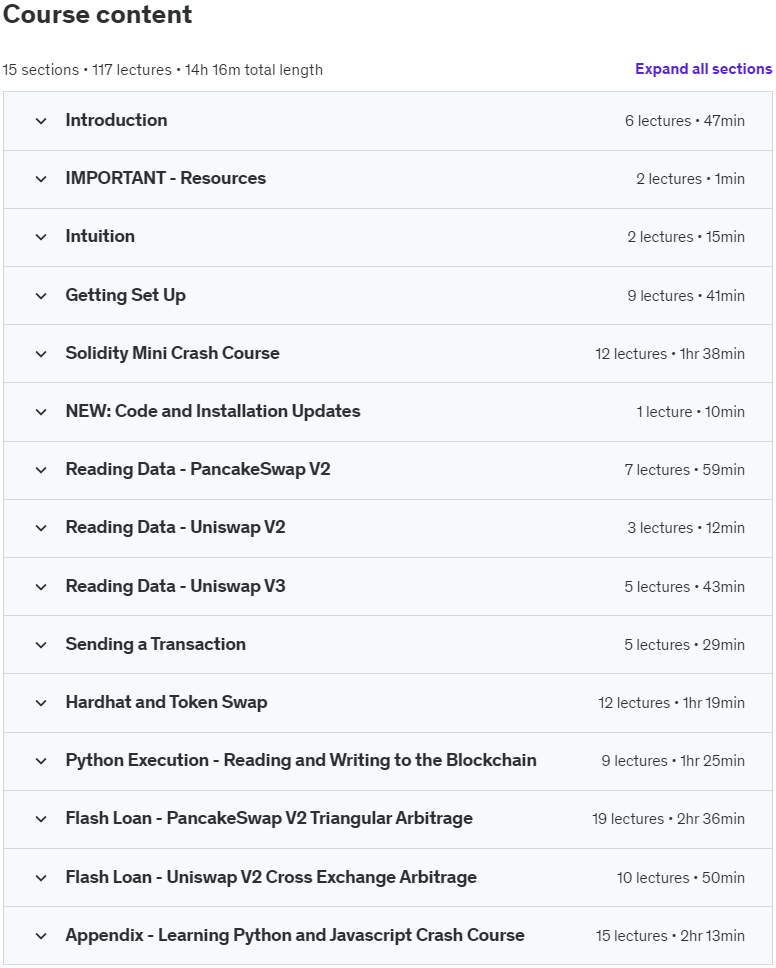776x968 pixels.
Task: Expand Solidity Mini Crash Course chevron
Action: pyautogui.click(x=41, y=354)
